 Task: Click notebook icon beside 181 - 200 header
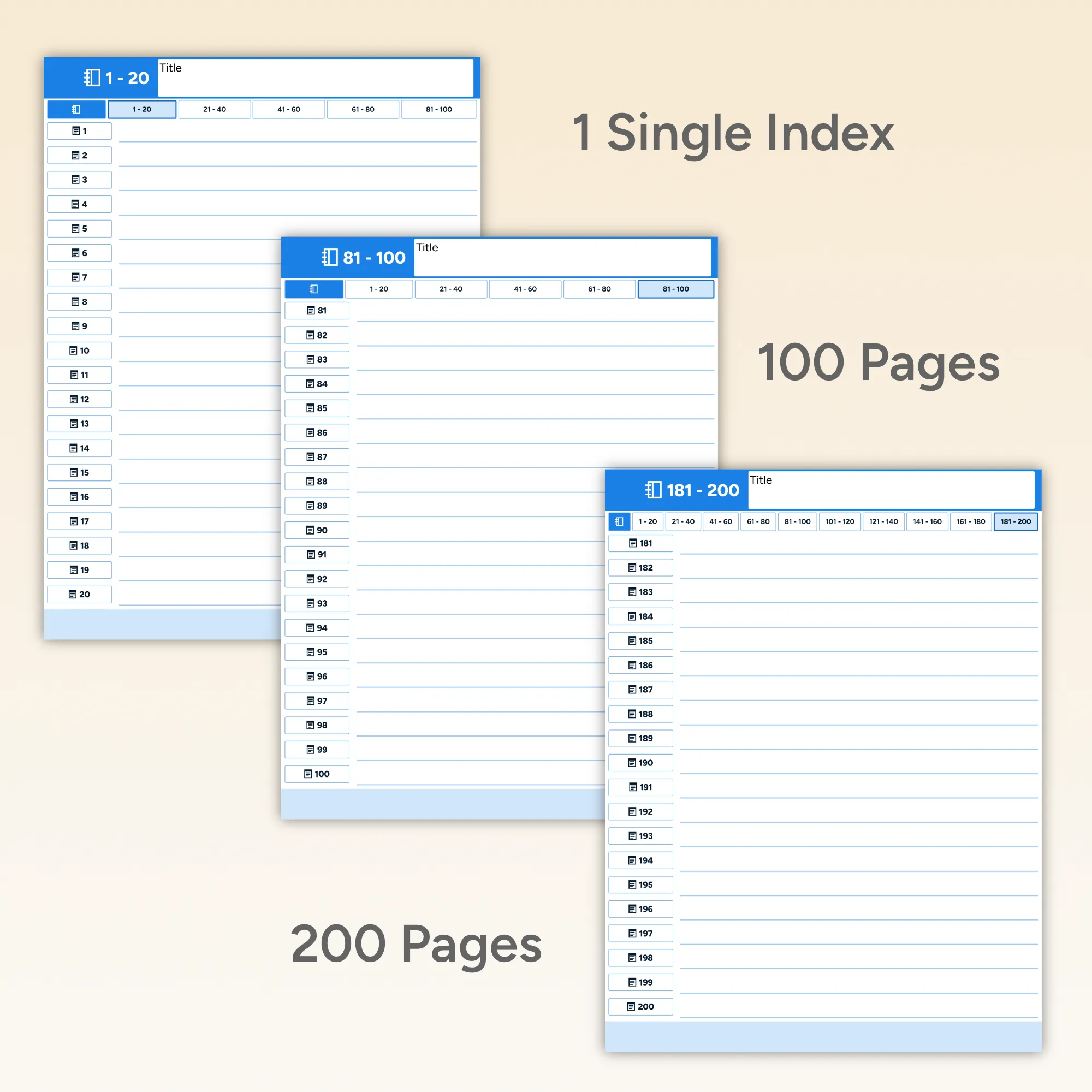(654, 489)
